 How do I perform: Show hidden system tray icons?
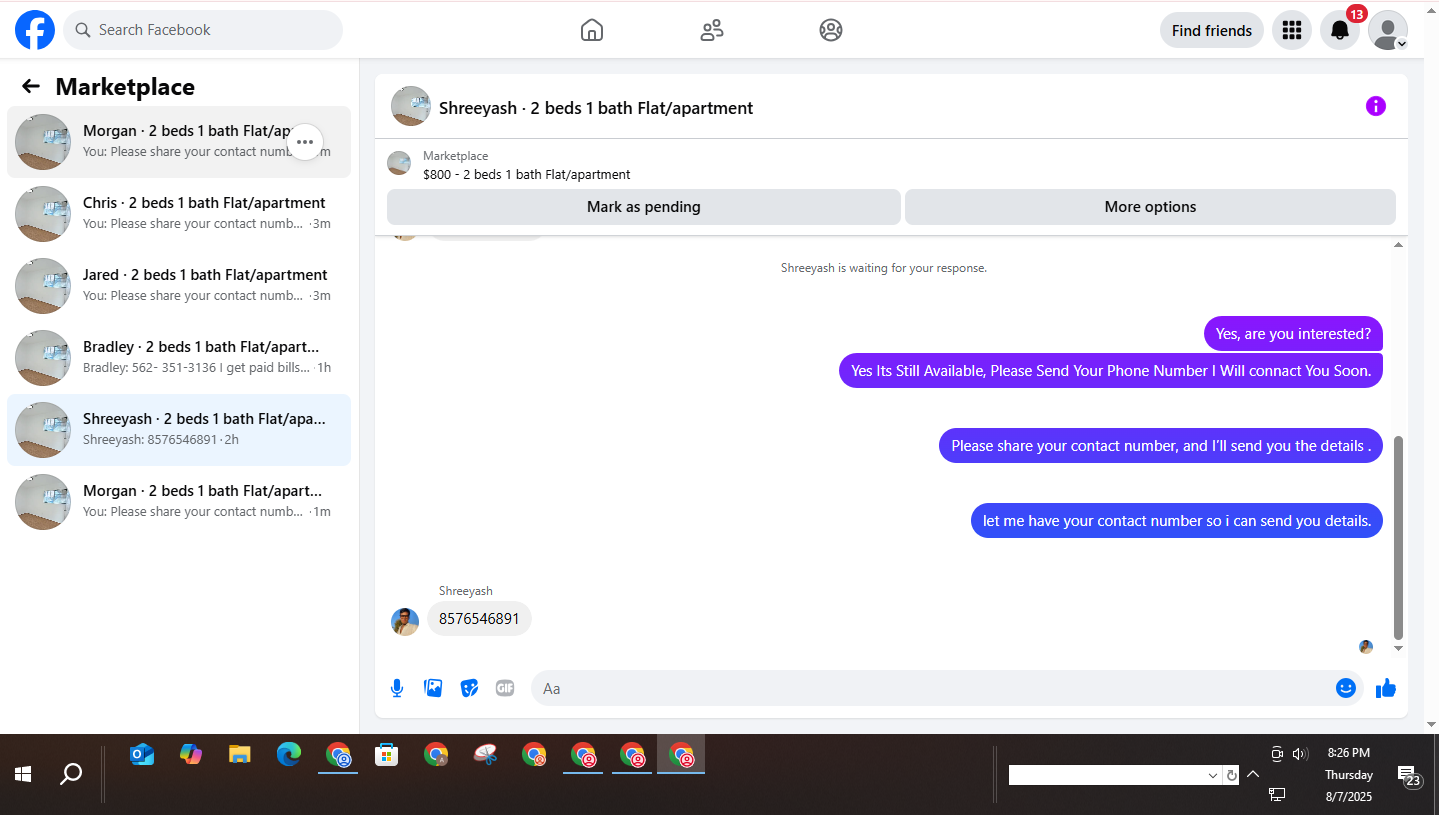1253,774
